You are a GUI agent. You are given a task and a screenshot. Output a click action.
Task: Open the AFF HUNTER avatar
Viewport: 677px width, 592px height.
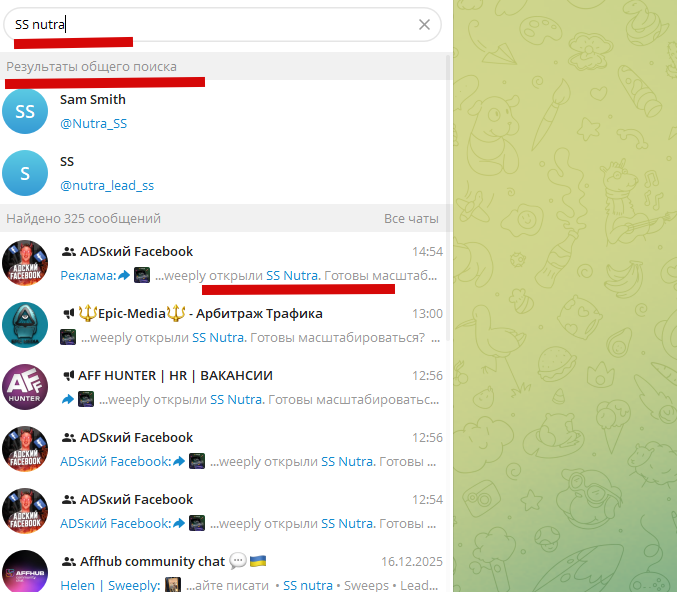point(25,387)
